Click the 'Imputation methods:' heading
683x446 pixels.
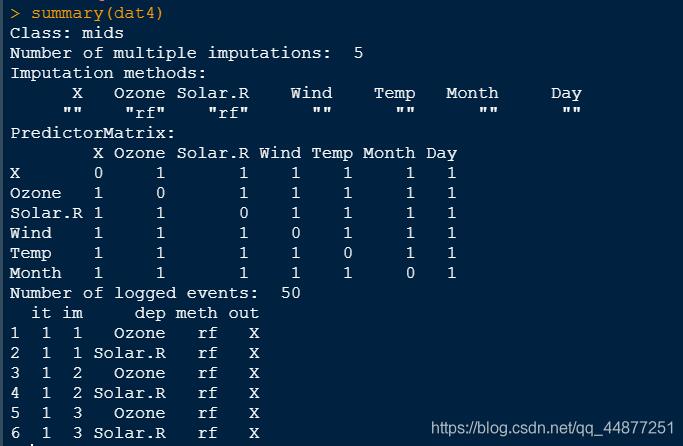point(109,73)
